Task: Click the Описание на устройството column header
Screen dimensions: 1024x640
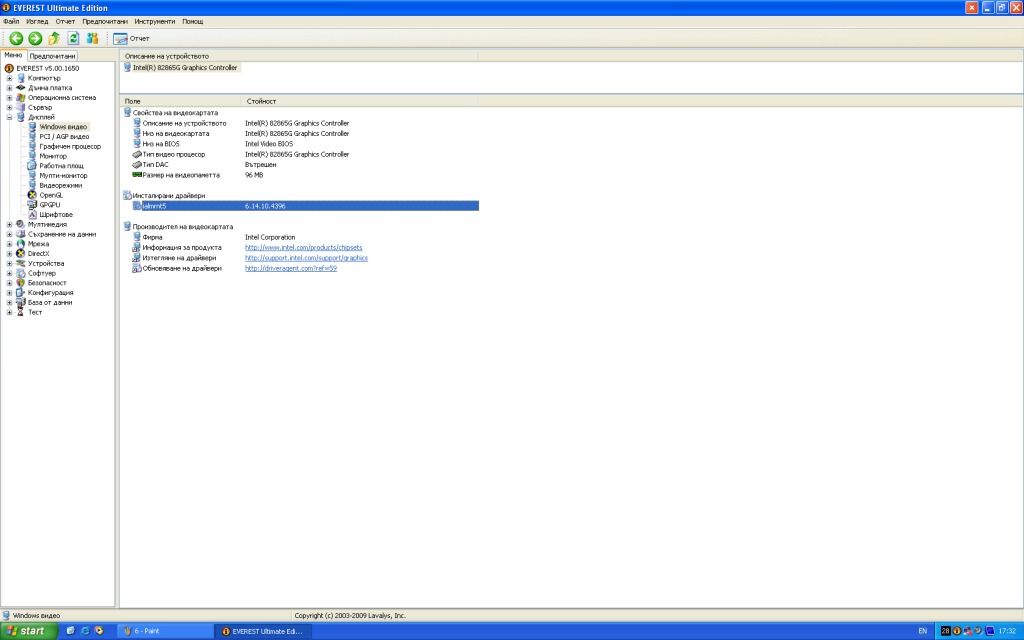Action: pos(299,56)
